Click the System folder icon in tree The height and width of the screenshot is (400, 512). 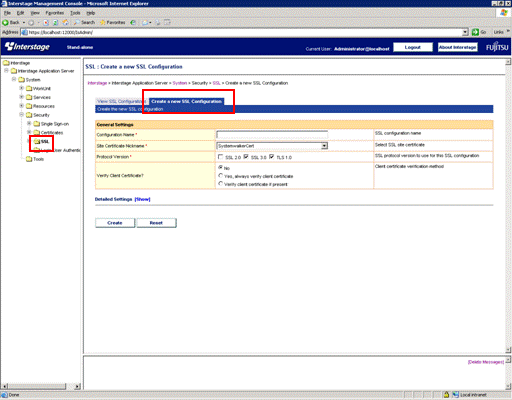22,80
